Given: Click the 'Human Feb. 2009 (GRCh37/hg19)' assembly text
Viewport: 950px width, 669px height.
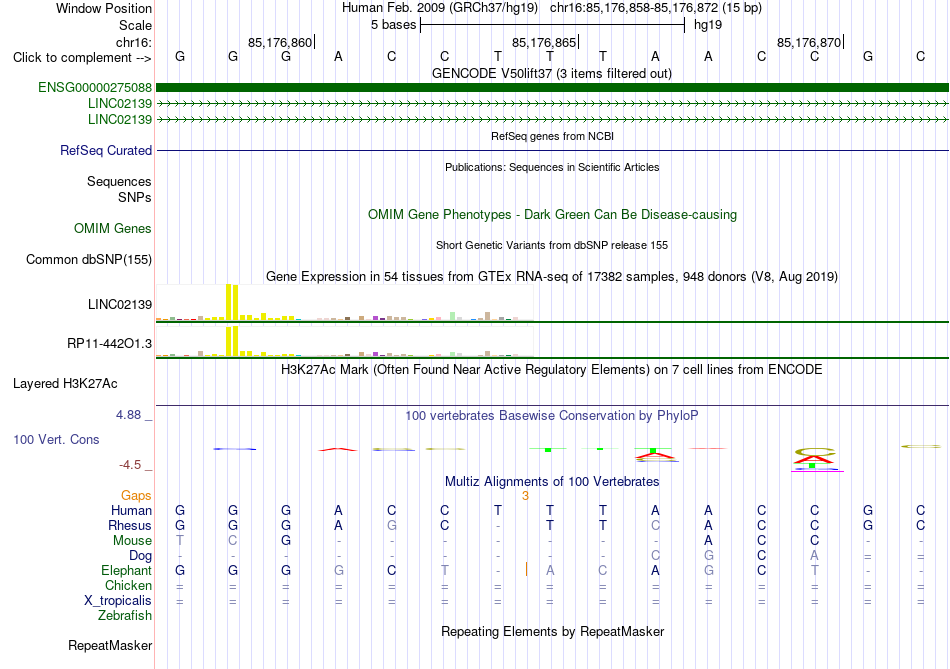Looking at the screenshot, I should tap(440, 8).
